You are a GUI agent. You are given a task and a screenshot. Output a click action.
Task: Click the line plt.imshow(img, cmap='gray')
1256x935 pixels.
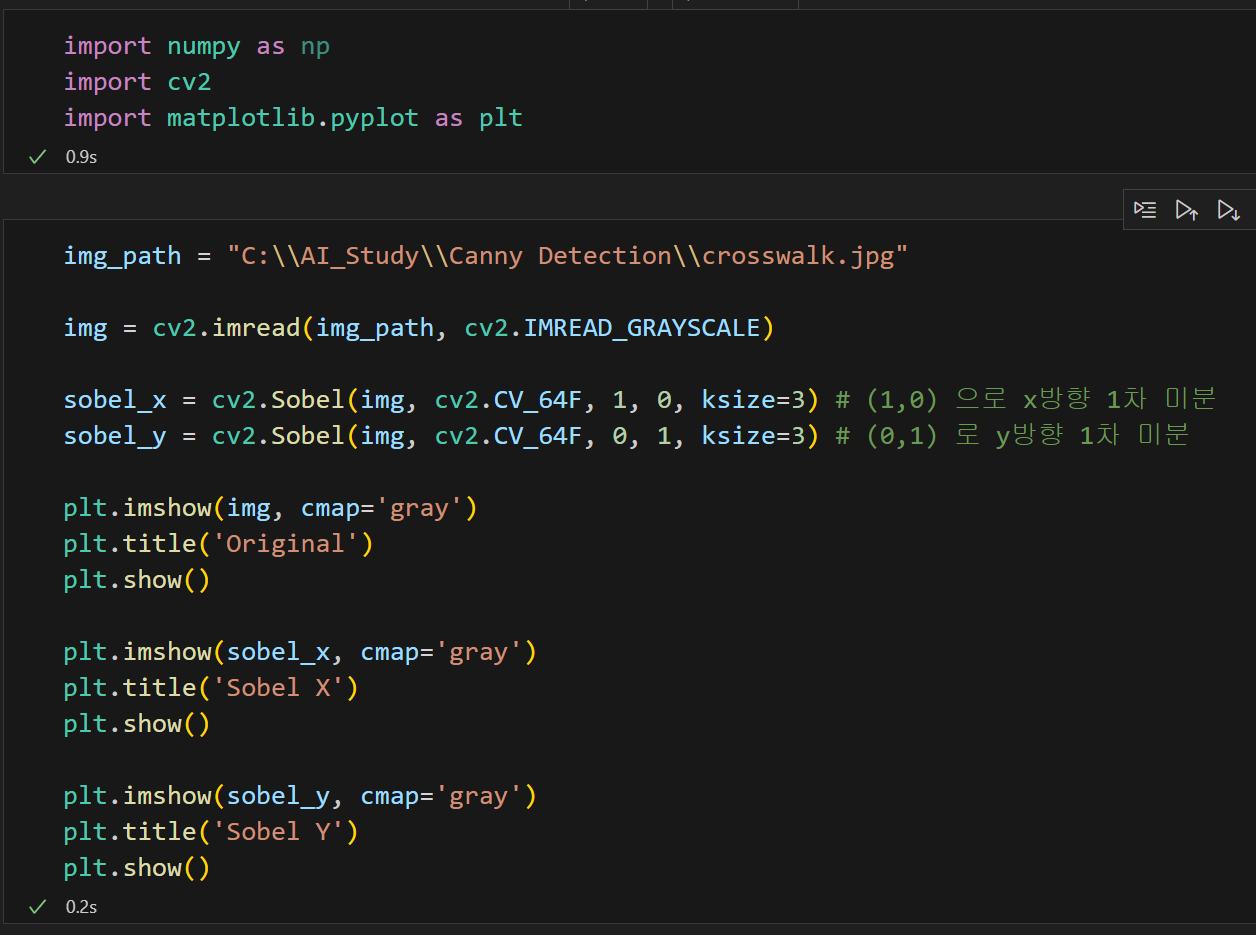271,508
